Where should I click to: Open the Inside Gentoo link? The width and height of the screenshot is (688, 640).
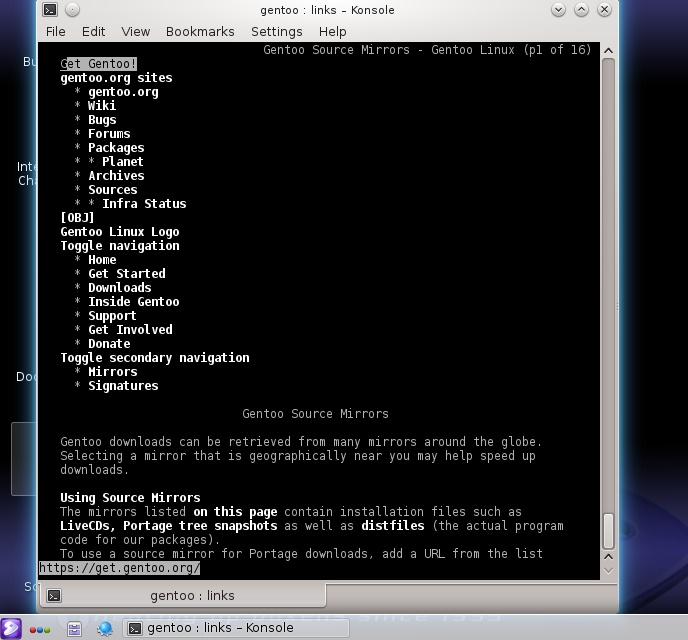click(134, 302)
